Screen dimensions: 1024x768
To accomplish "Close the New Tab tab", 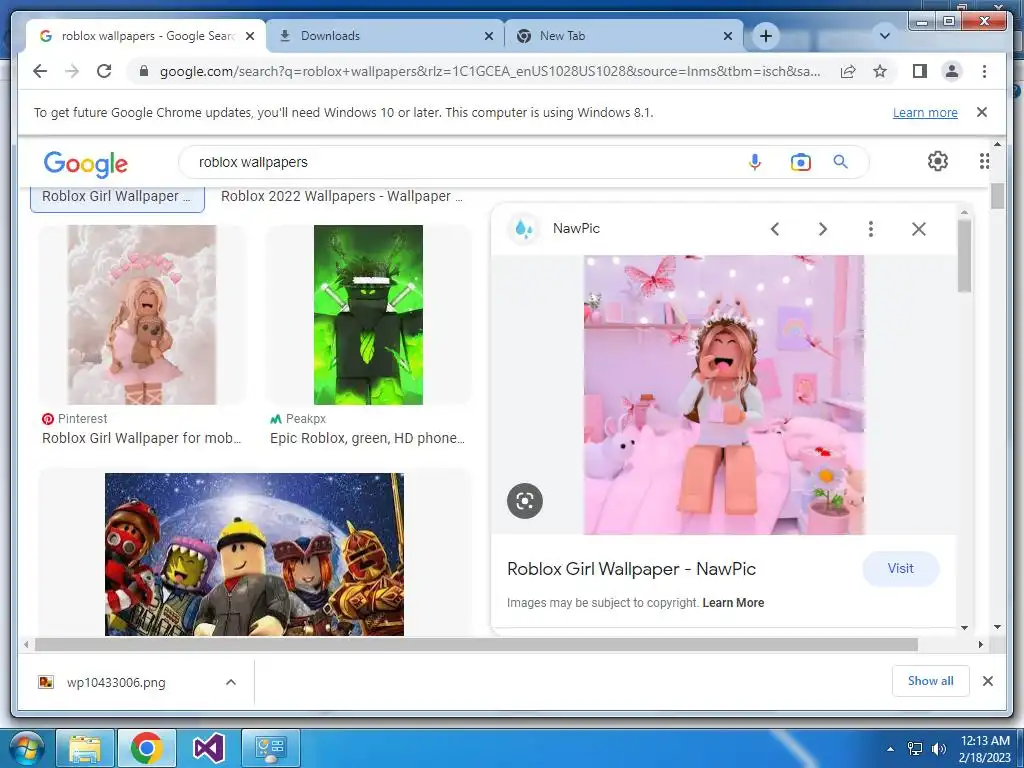I will click(728, 37).
